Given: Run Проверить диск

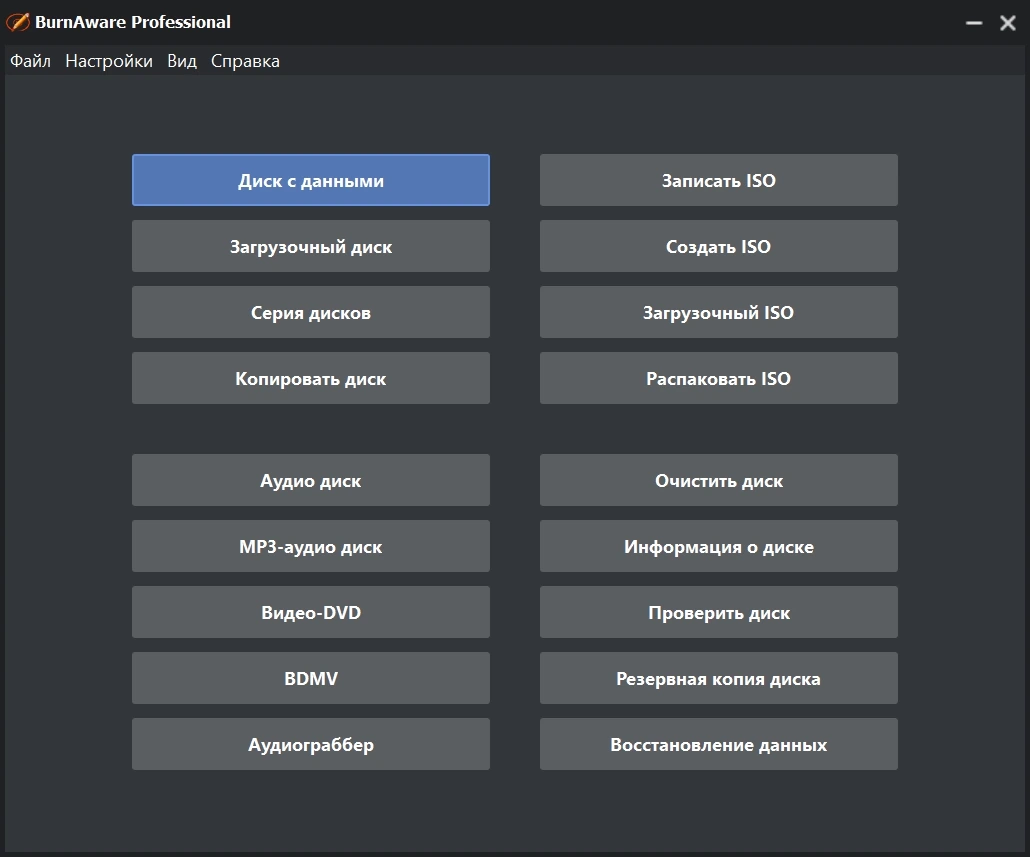Looking at the screenshot, I should coord(719,612).
